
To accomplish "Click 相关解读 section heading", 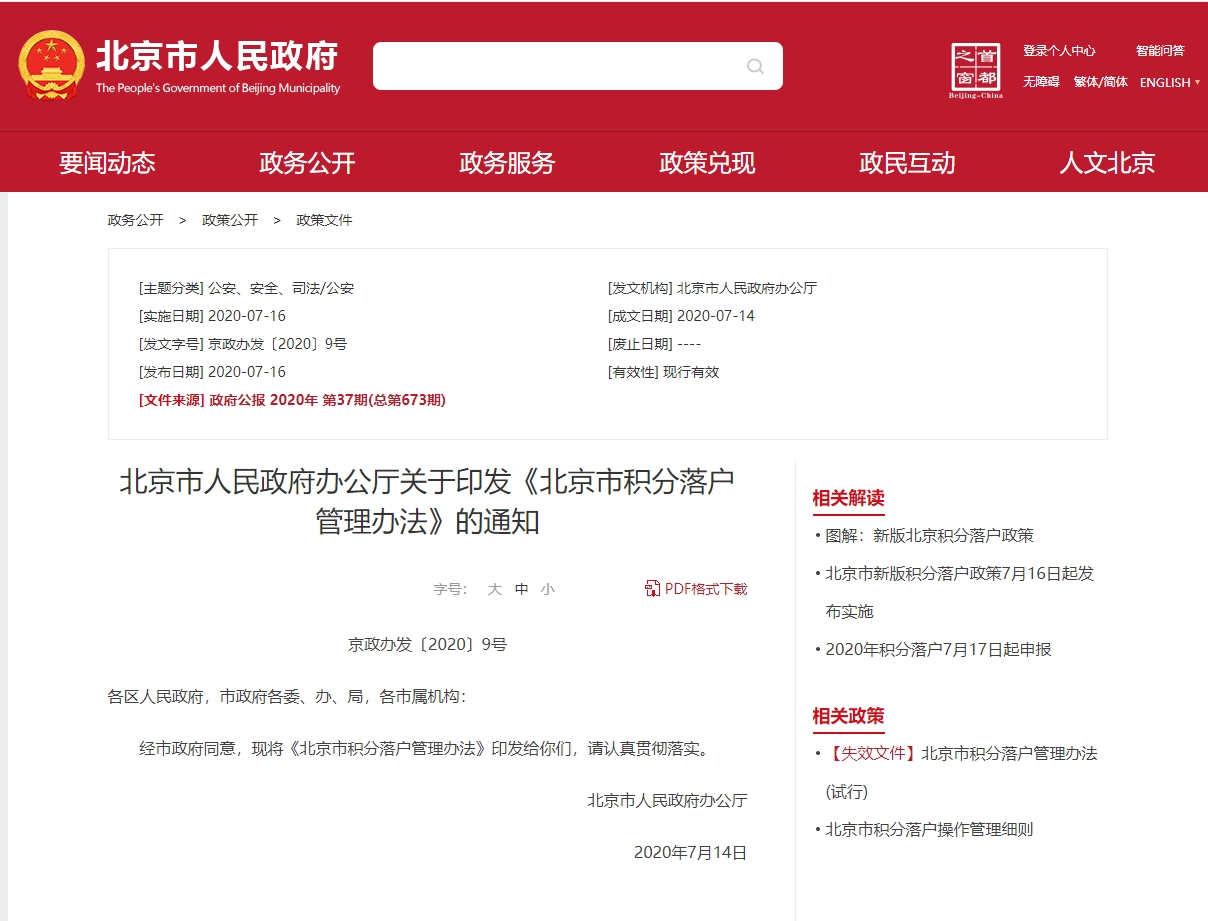I will coord(848,498).
